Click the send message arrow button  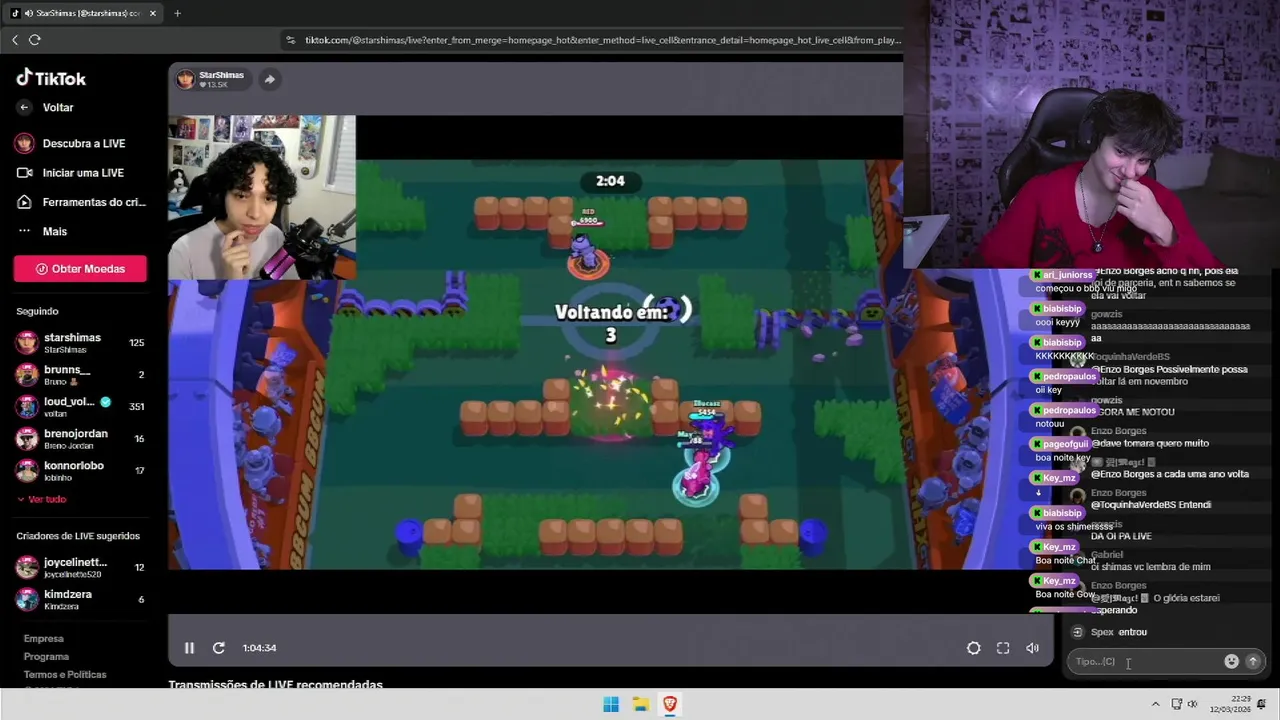pos(1253,661)
